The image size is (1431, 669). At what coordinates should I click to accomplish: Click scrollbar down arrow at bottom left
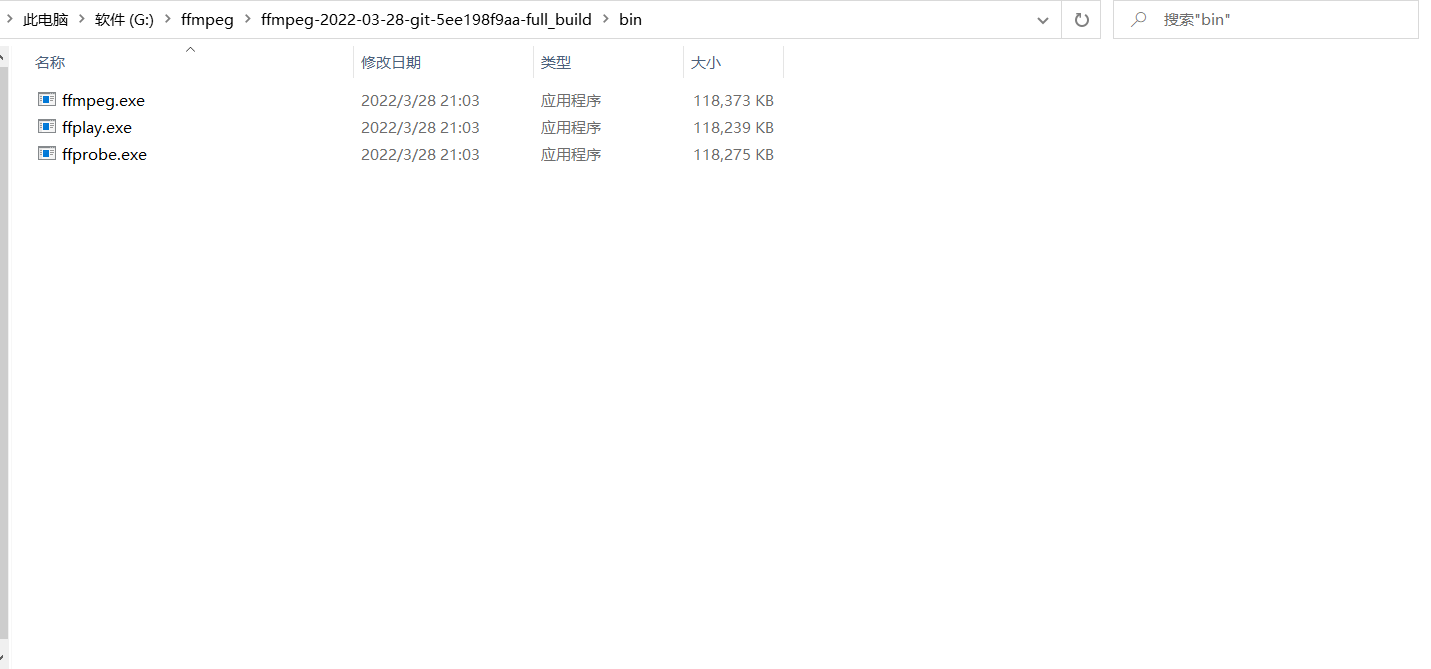(x=4, y=657)
